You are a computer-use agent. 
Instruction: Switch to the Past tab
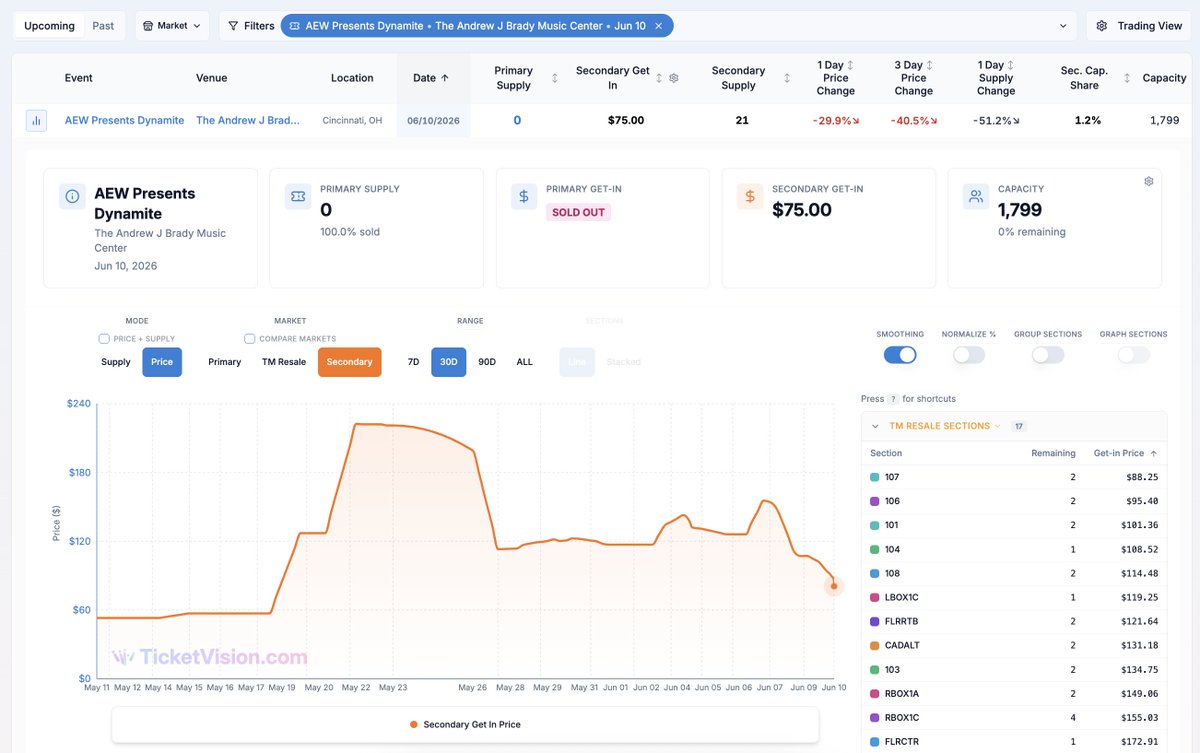[103, 26]
